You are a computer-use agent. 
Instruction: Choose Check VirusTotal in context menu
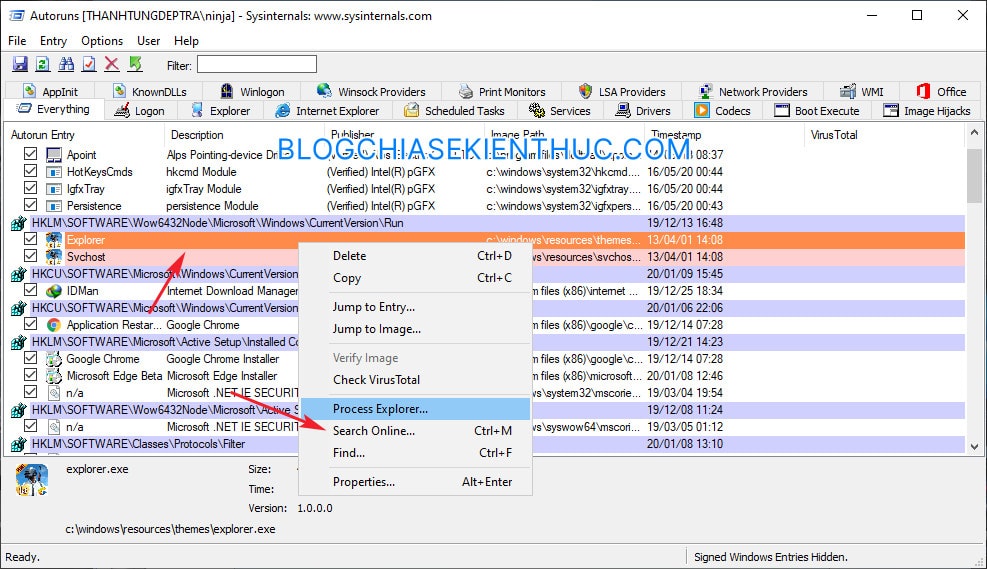(415, 380)
